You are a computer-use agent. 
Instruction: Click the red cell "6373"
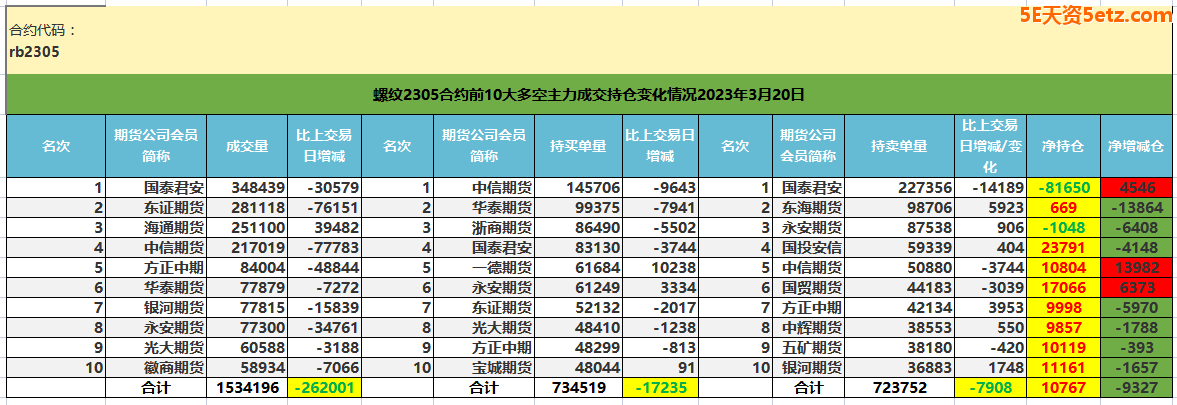(x=1136, y=288)
